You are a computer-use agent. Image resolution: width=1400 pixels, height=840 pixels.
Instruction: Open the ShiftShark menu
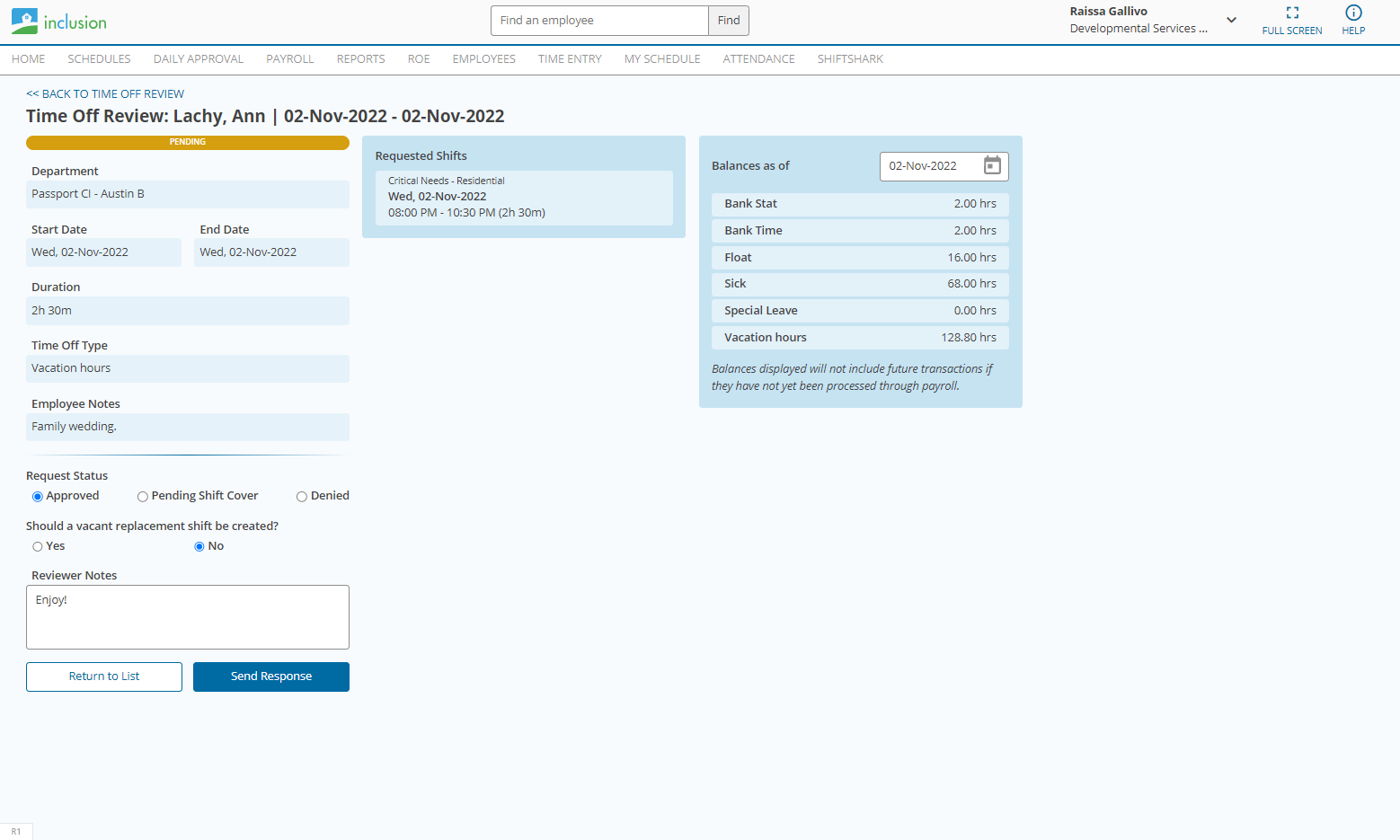pos(850,59)
